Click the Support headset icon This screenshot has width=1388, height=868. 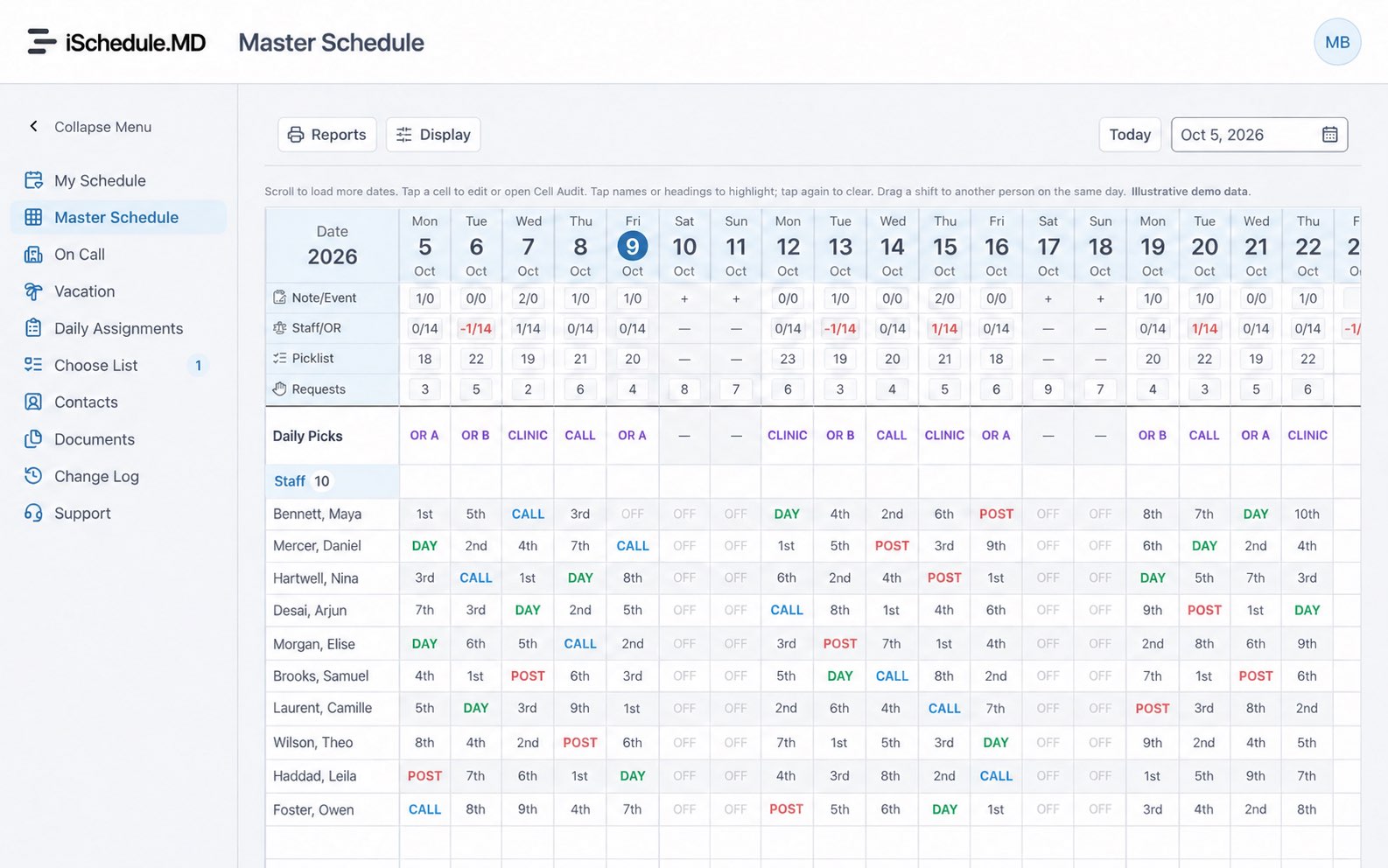(33, 513)
